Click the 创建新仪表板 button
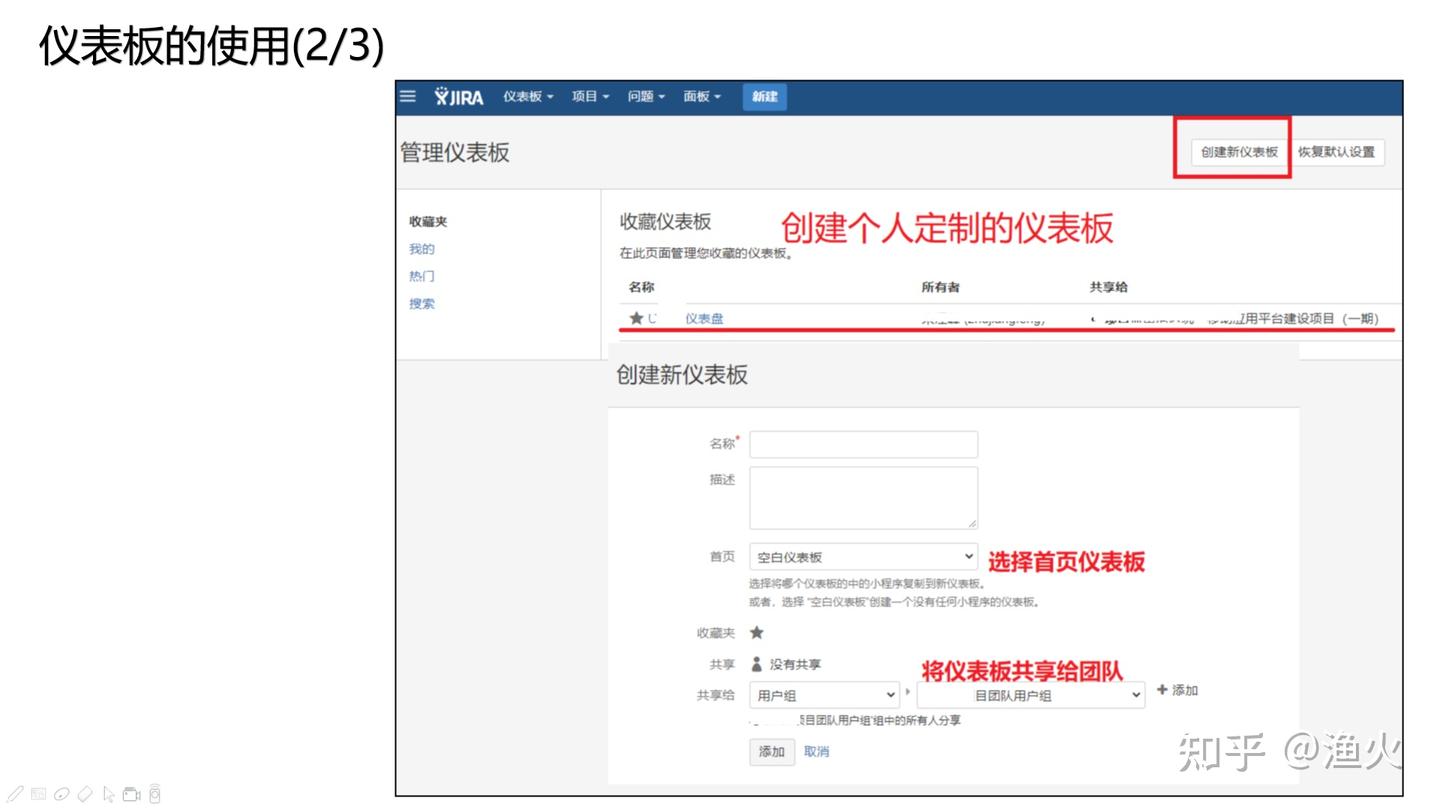Image resolution: width=1440 pixels, height=810 pixels. pyautogui.click(x=1239, y=153)
